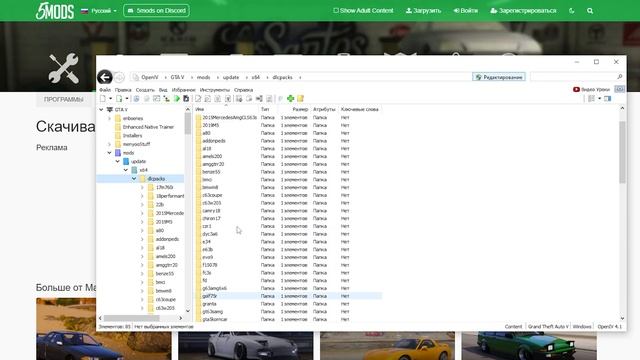
Task: Toggle dark mode with moon icon
Action: (x=571, y=11)
